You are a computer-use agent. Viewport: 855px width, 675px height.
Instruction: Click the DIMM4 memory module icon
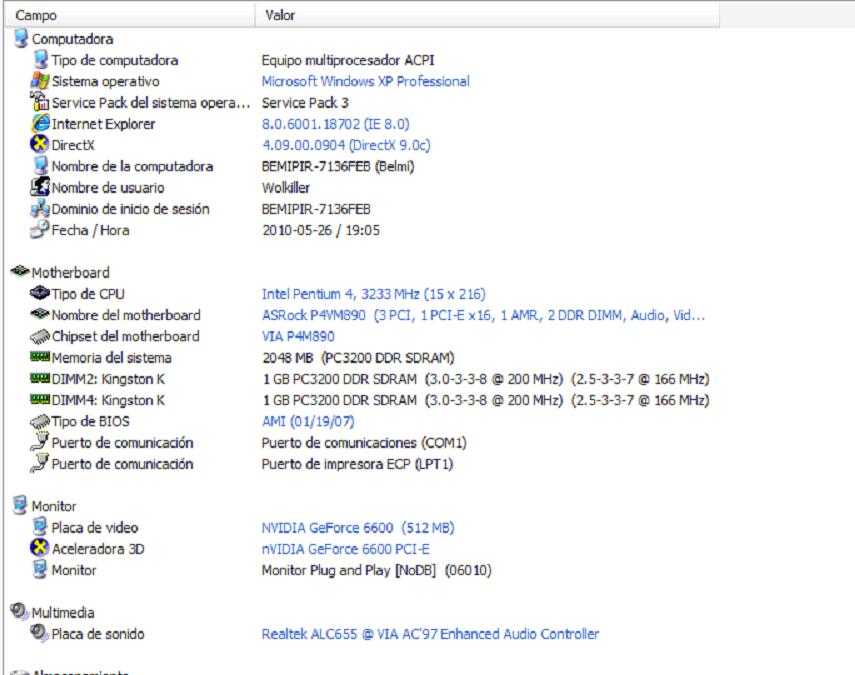40,400
